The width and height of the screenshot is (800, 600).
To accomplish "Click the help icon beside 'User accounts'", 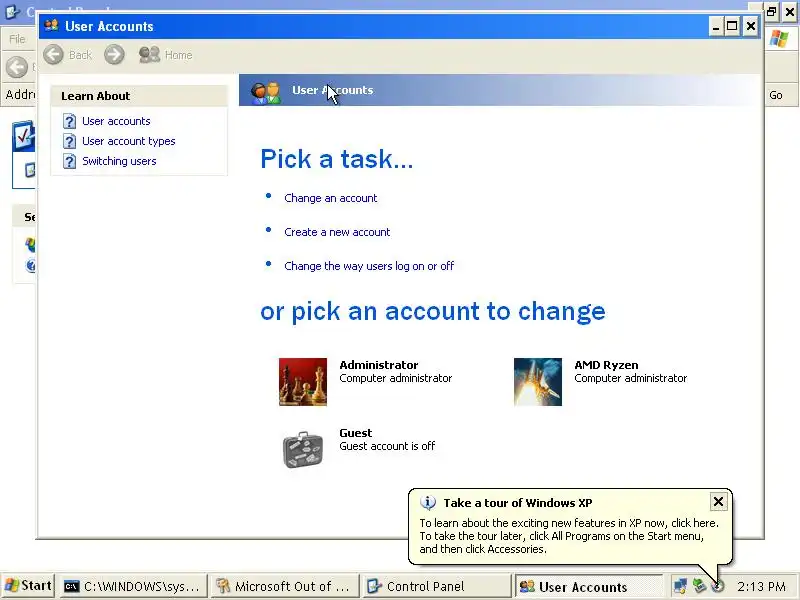I will coord(69,121).
